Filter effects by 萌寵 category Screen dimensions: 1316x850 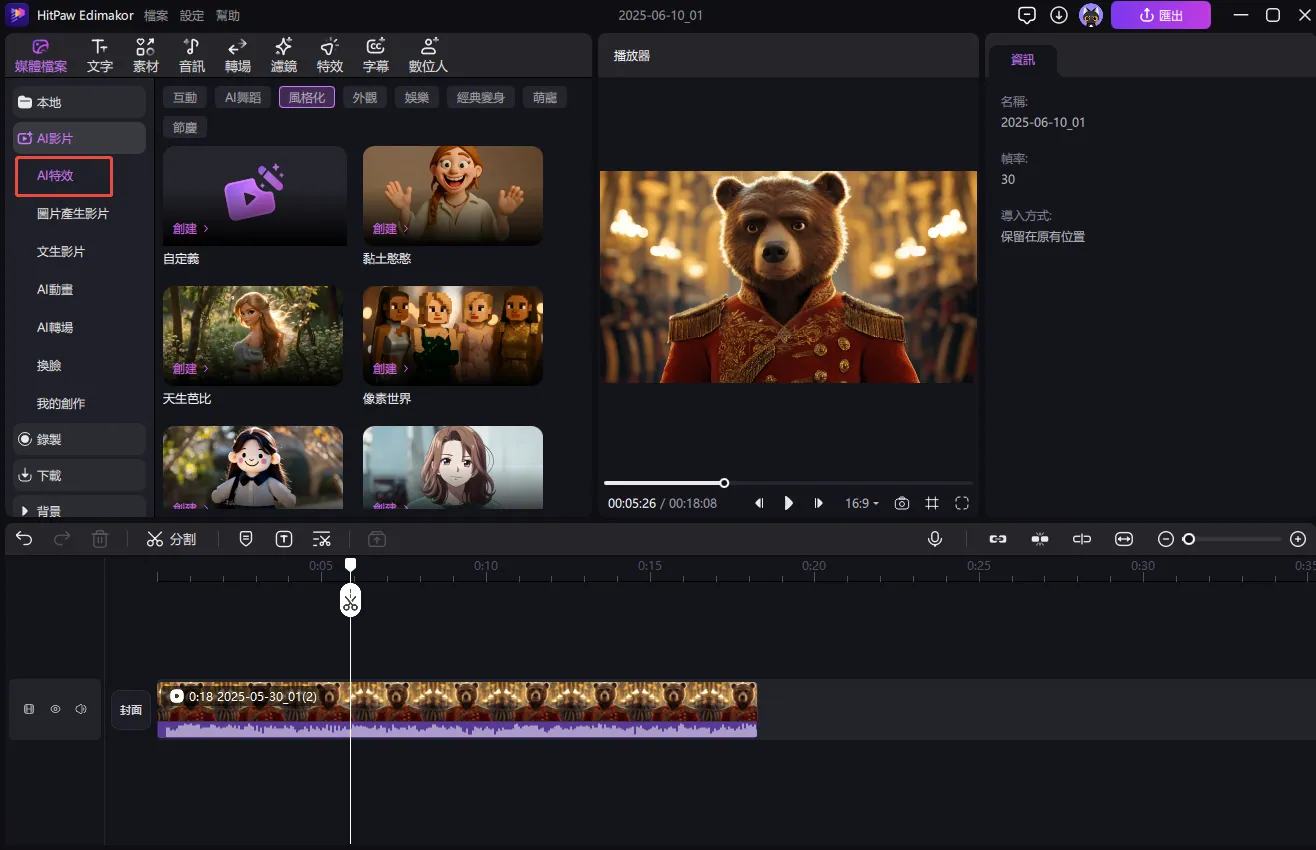coord(545,97)
